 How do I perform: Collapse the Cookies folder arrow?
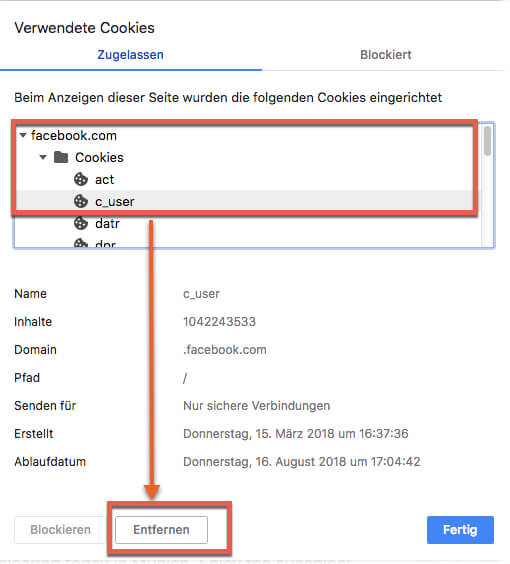coord(43,157)
